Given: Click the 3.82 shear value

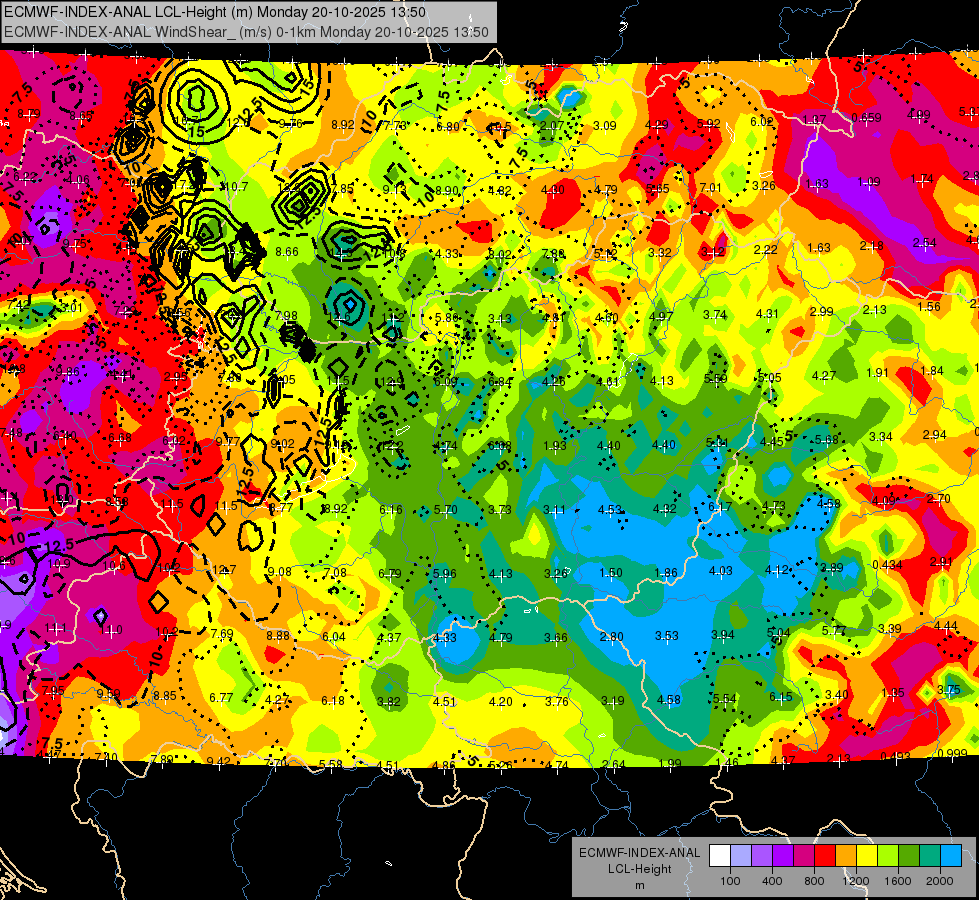Looking at the screenshot, I should pos(388,702).
